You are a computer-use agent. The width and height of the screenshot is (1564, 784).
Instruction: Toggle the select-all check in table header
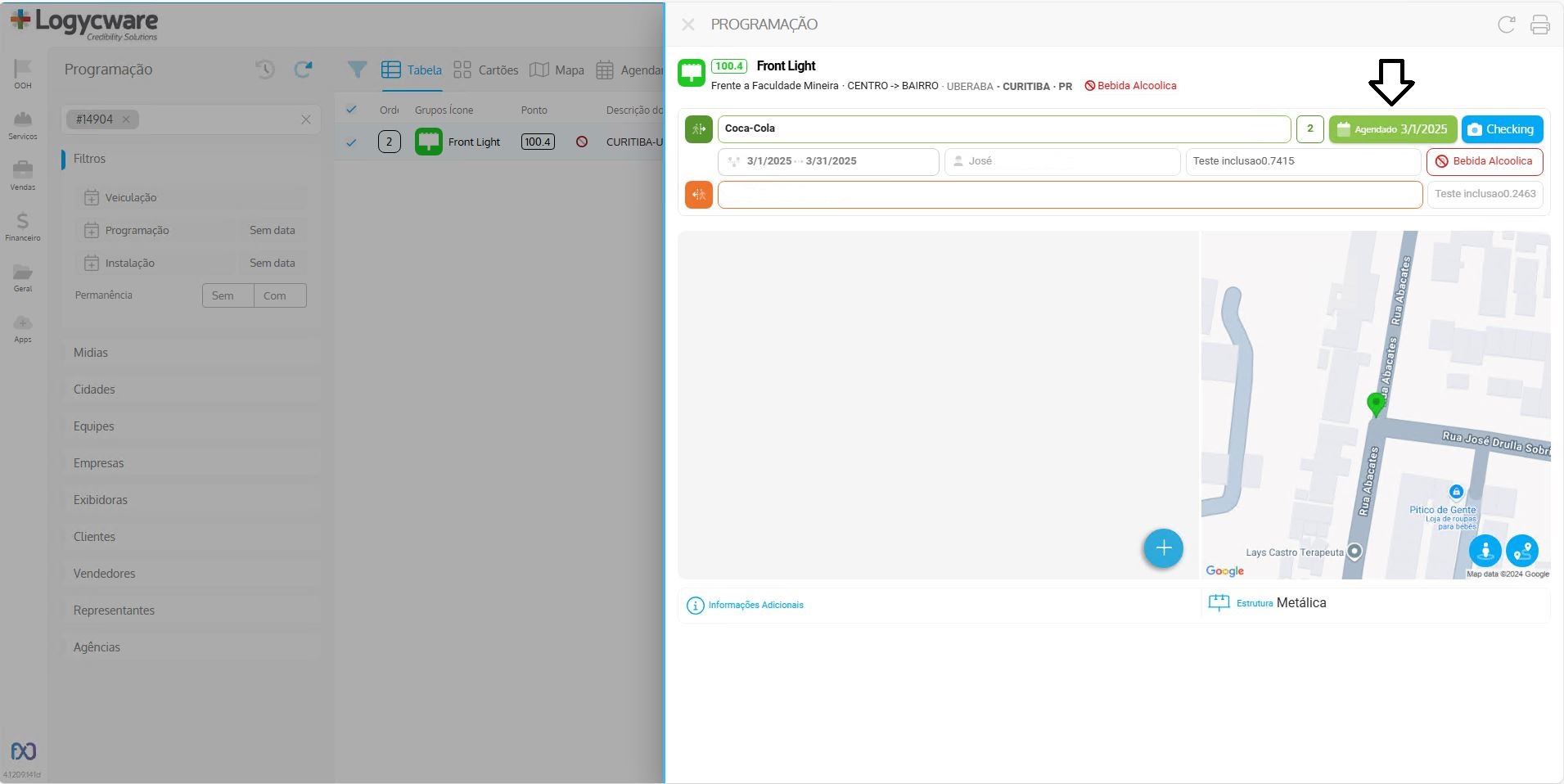click(x=351, y=110)
